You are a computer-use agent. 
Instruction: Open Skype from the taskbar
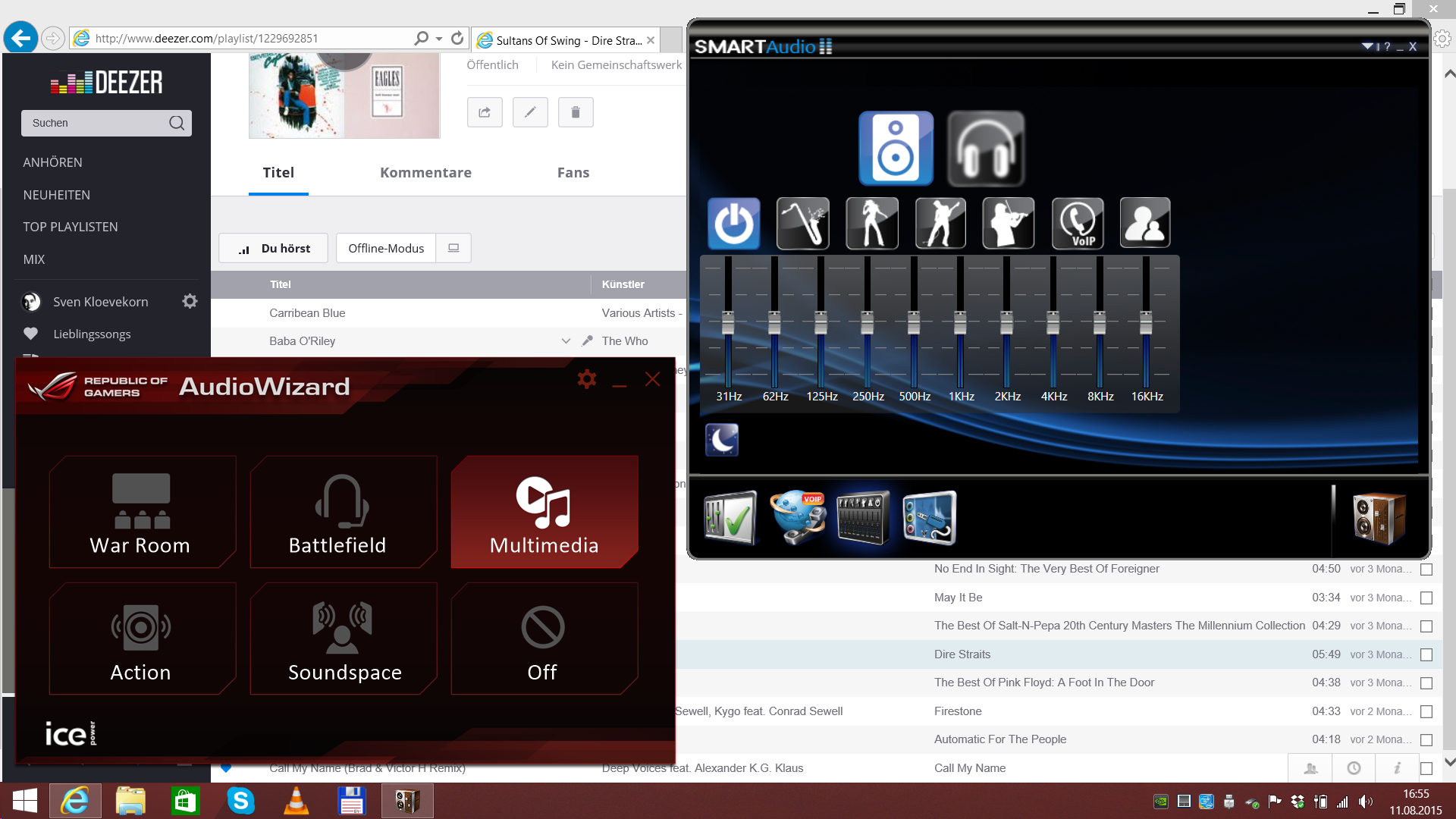[x=240, y=801]
